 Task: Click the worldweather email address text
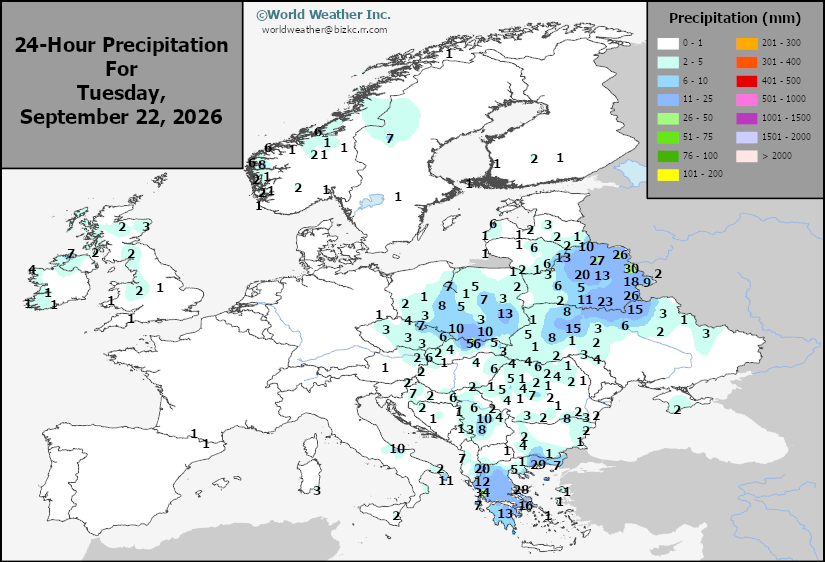(325, 30)
